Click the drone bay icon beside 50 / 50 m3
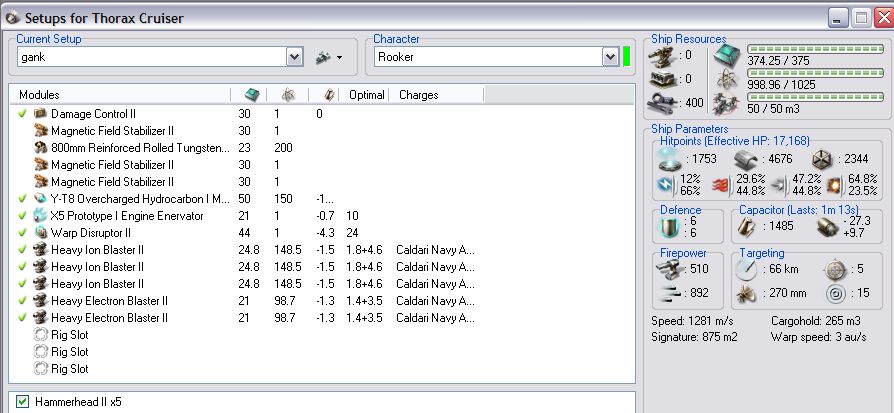Screen dimensions: 894x413 728,103
